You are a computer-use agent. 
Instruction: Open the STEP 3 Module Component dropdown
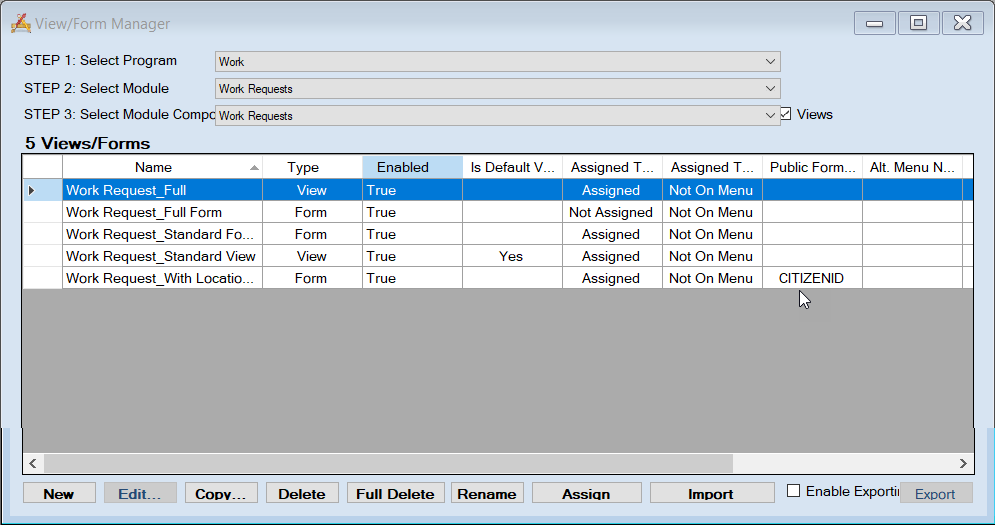pyautogui.click(x=498, y=116)
